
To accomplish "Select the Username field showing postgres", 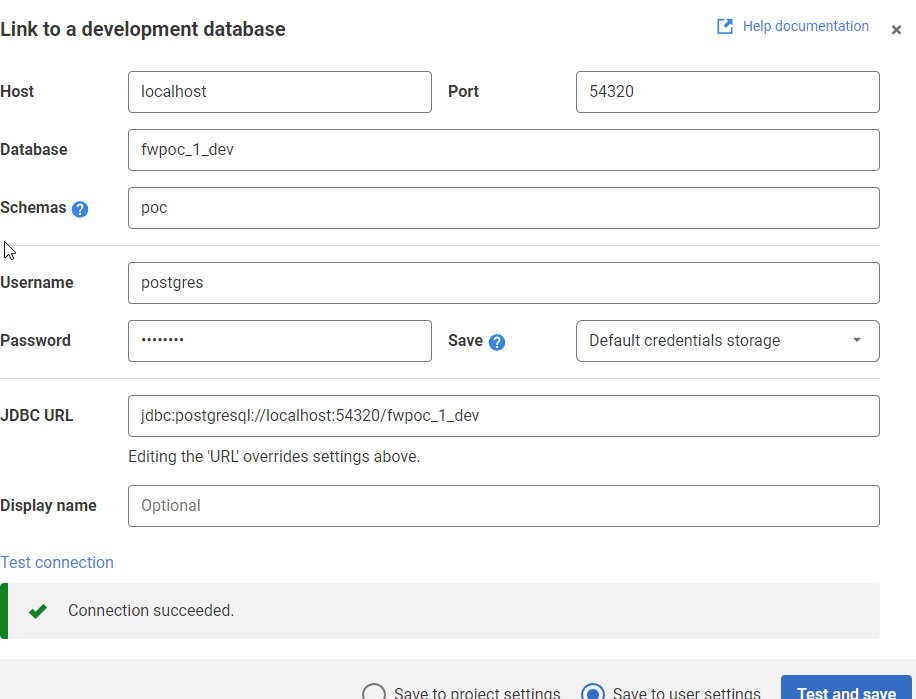I will point(503,283).
